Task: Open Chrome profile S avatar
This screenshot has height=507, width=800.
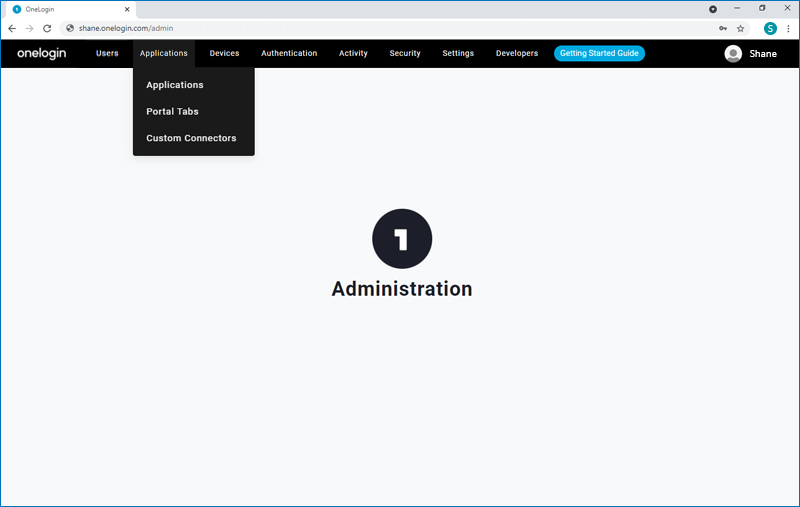Action: click(770, 28)
